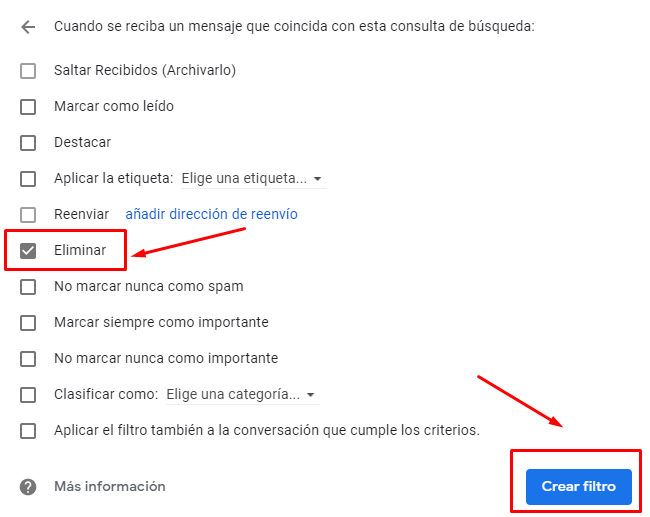
Task: Enable the Clasificar como checkbox
Action: click(28, 395)
